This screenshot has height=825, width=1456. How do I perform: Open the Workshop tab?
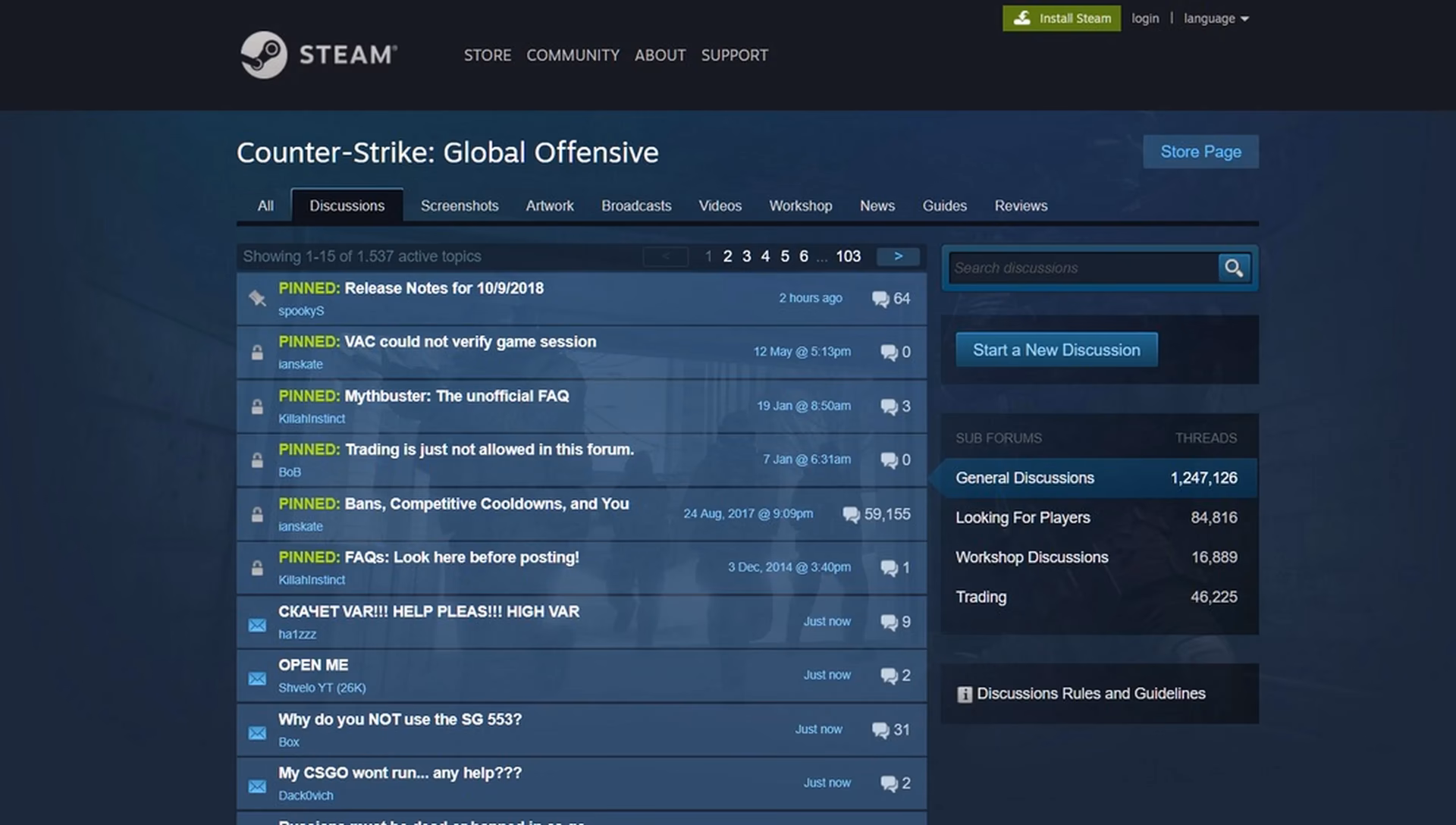coord(801,205)
